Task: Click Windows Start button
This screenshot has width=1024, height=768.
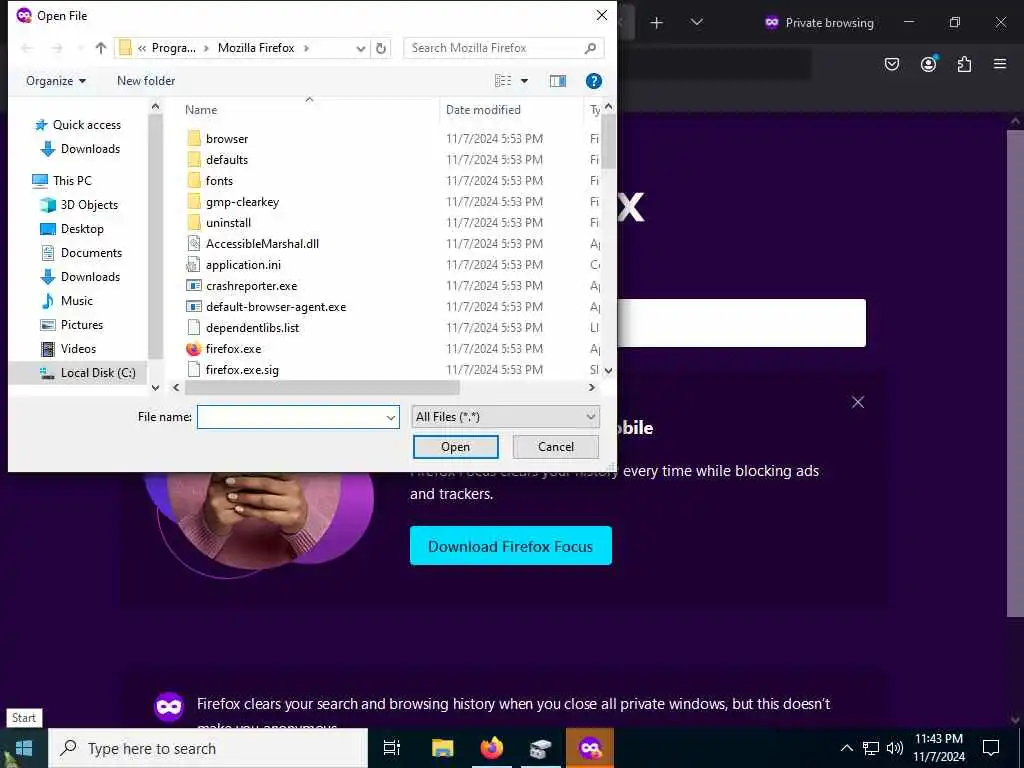Action: coord(24,748)
